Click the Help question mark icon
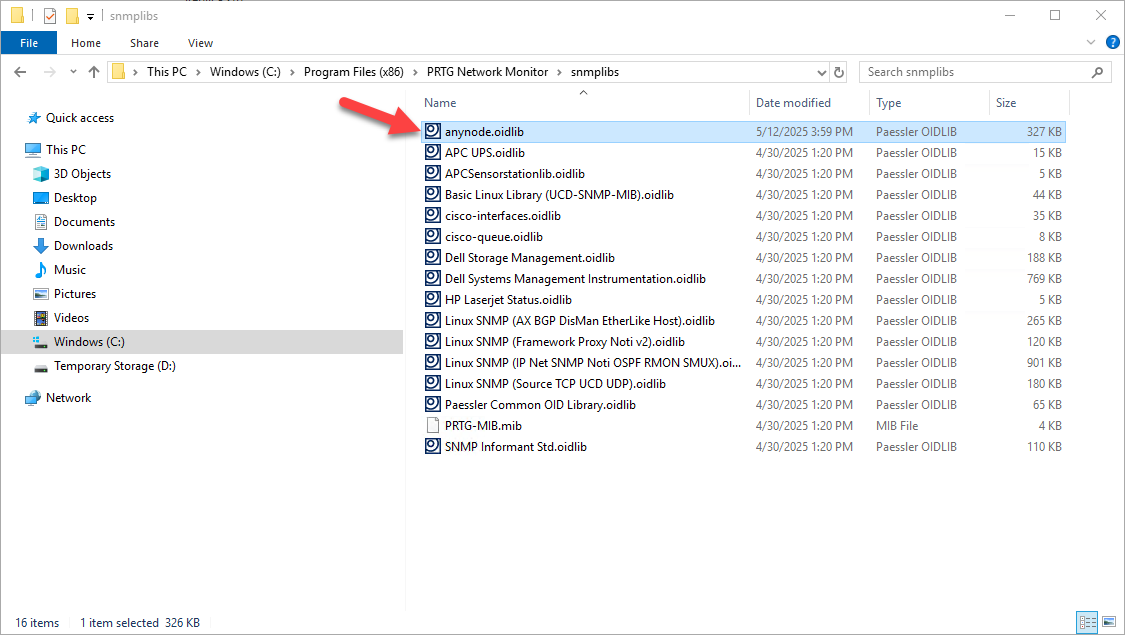Image resolution: width=1125 pixels, height=635 pixels. pyautogui.click(x=1113, y=43)
